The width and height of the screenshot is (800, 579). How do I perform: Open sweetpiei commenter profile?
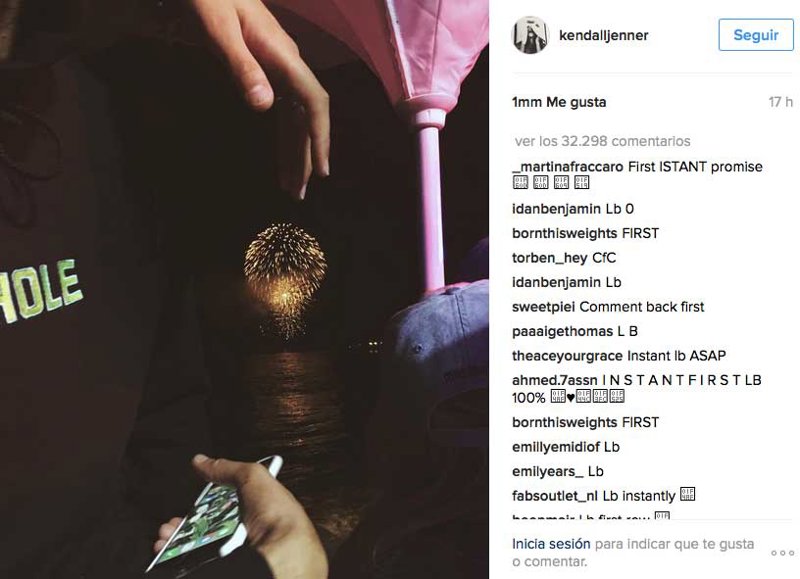pos(543,307)
